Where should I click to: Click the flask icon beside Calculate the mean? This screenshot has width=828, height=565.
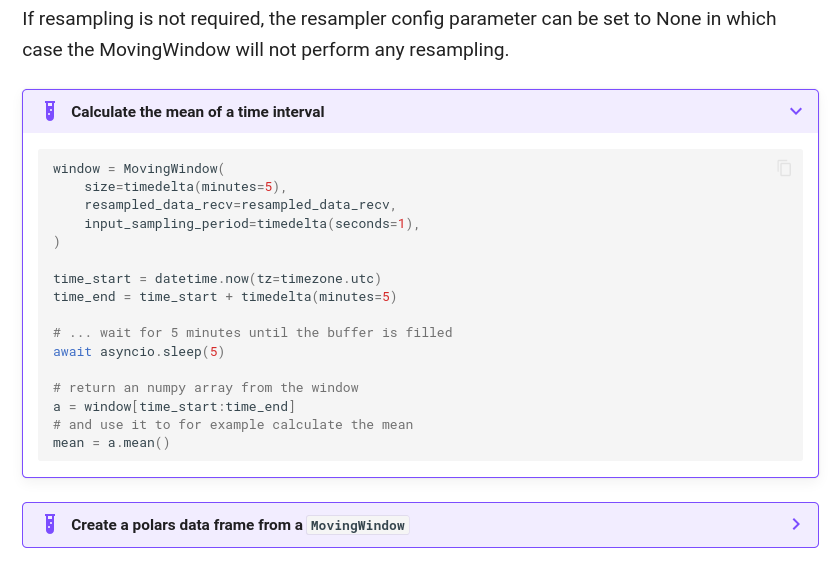click(50, 111)
